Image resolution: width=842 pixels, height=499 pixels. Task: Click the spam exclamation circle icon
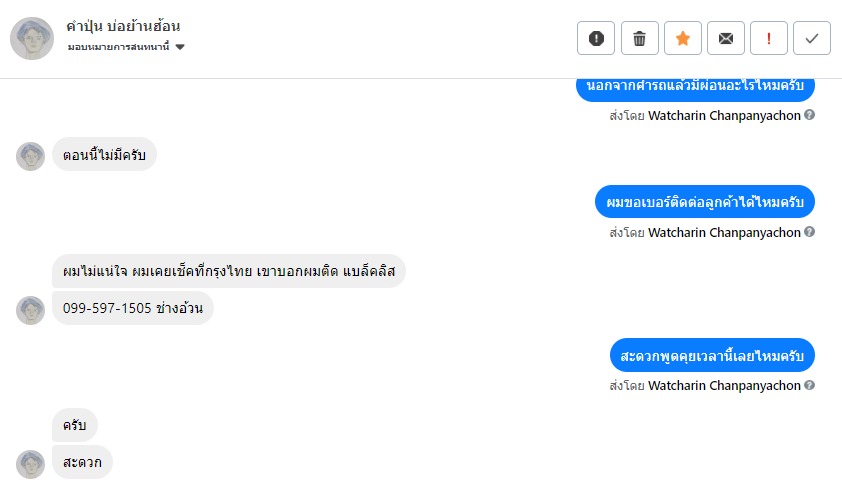tap(596, 38)
